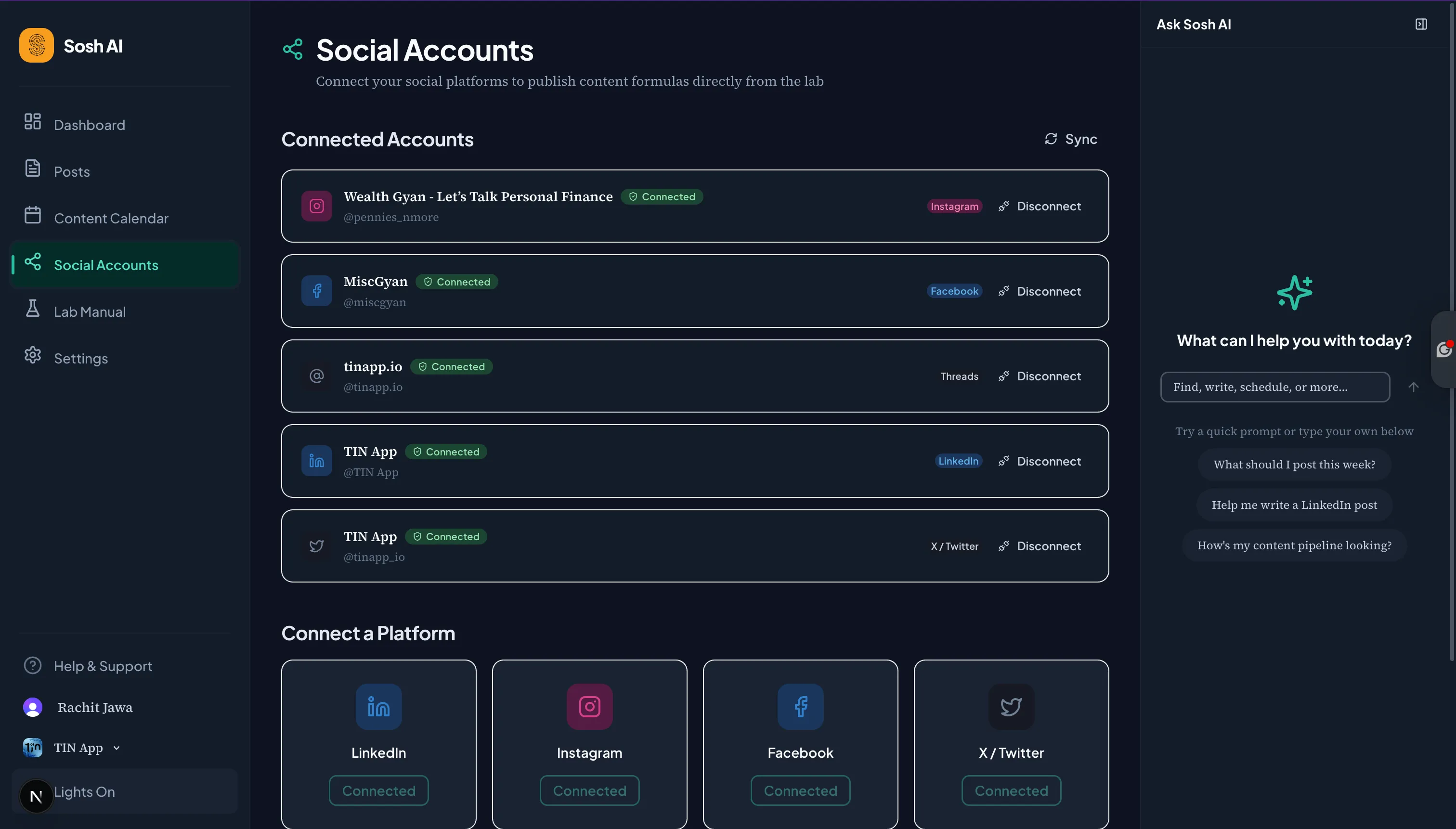Open Help & Support
Viewport: 1456px width, 829px height.
pyautogui.click(x=125, y=666)
